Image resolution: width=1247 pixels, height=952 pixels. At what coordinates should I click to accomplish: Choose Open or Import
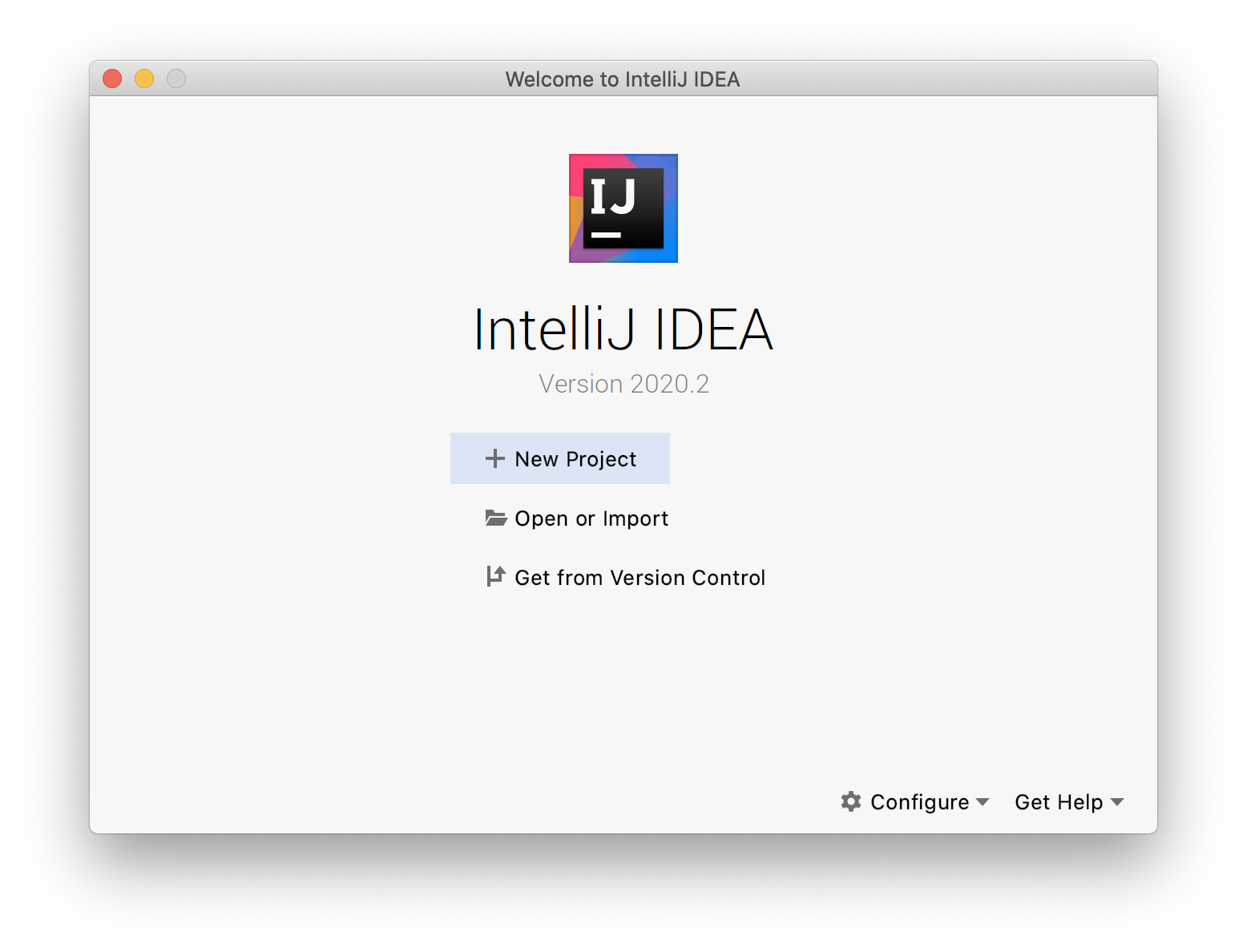(576, 518)
